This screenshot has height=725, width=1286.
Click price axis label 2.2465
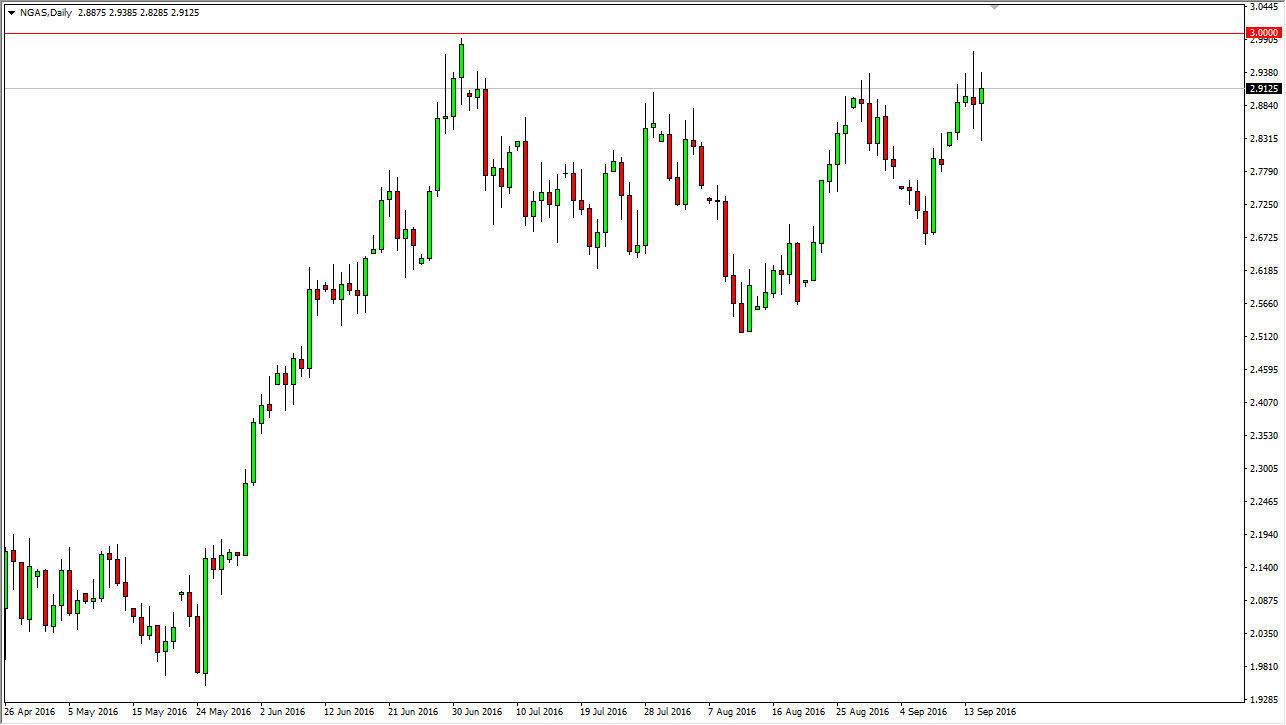tap(1265, 502)
